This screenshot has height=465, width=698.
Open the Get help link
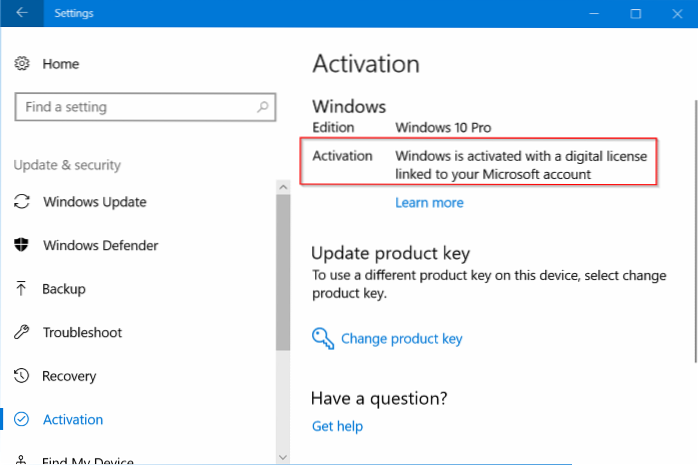click(x=337, y=426)
